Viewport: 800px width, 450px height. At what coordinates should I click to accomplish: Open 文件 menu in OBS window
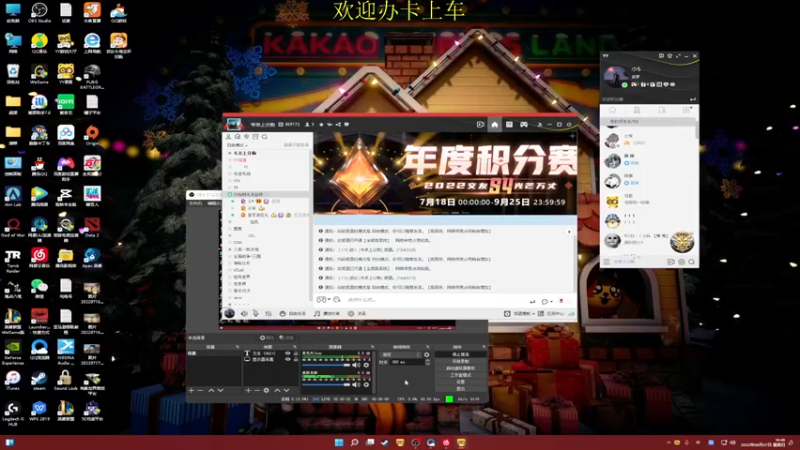195,203
